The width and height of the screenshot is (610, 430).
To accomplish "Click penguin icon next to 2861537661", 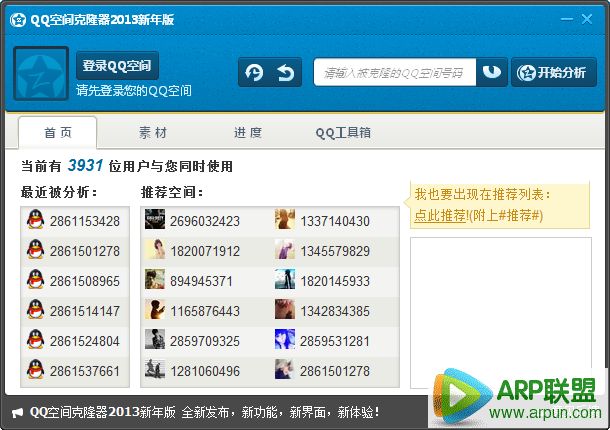I will point(35,369).
